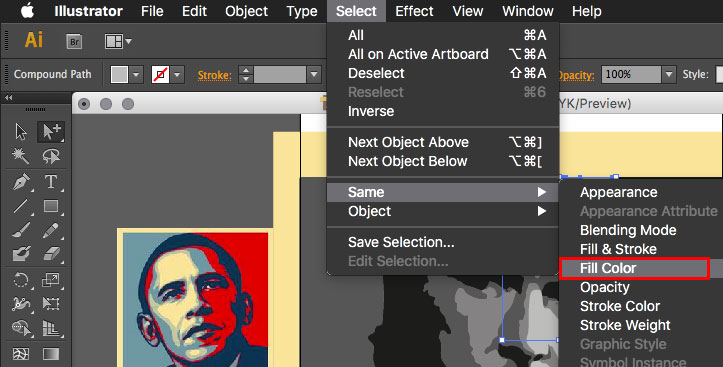
Task: Select the Rectangle tool
Action: [51, 206]
